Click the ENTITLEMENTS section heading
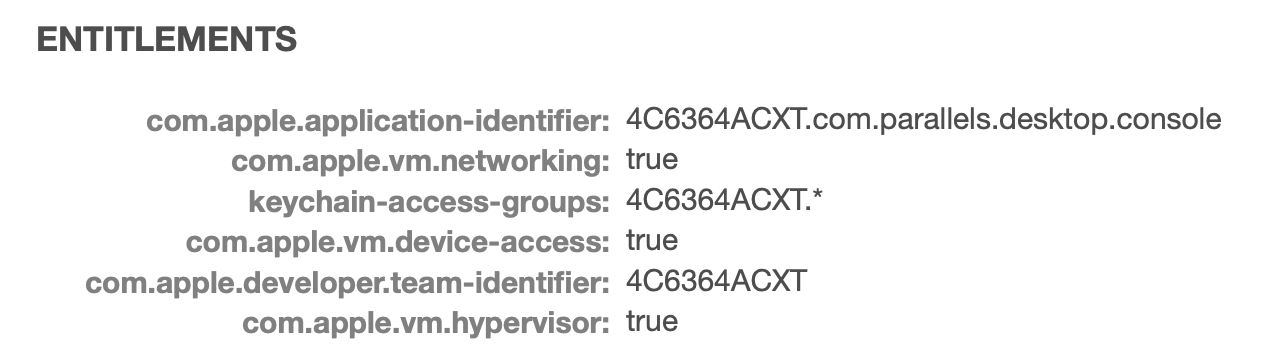This screenshot has width=1266, height=364. click(167, 40)
